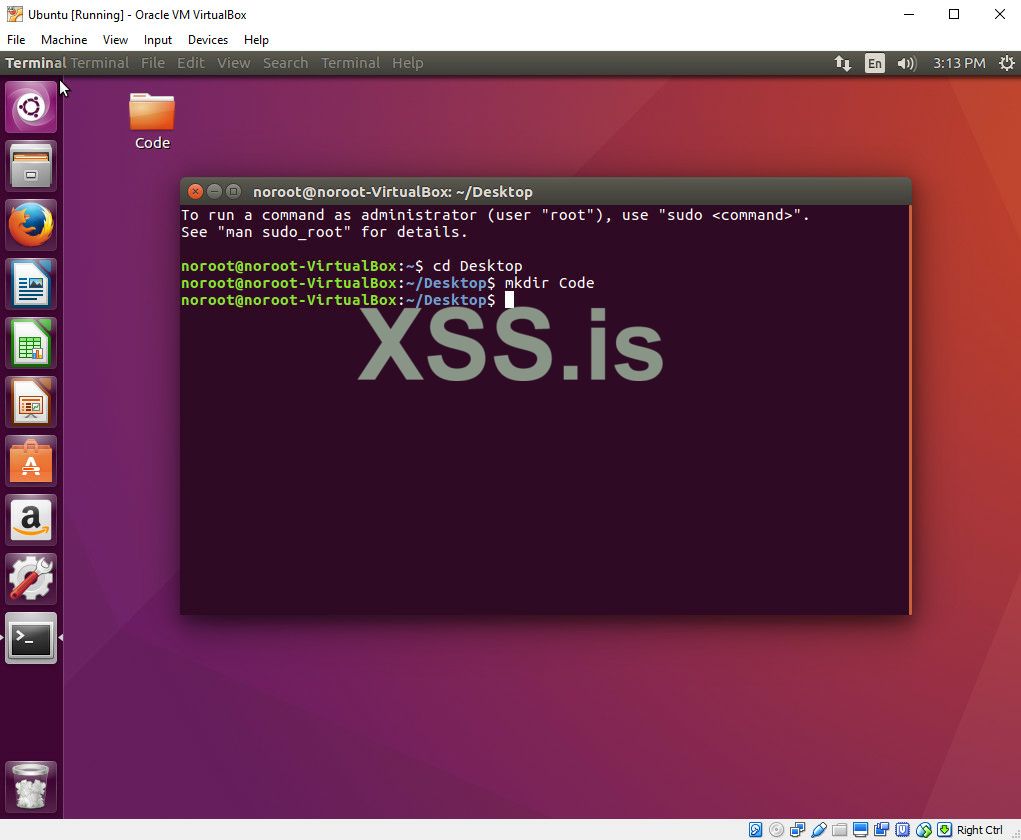
Task: Click the display monitor status icon
Action: click(860, 830)
